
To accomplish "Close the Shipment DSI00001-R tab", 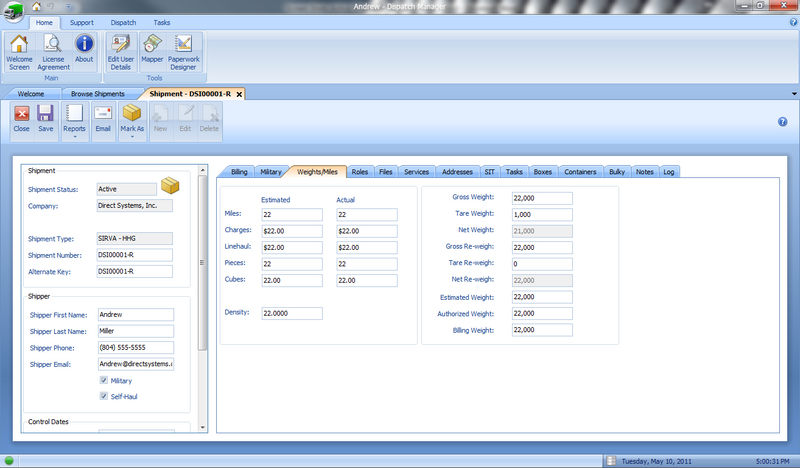I will point(239,93).
